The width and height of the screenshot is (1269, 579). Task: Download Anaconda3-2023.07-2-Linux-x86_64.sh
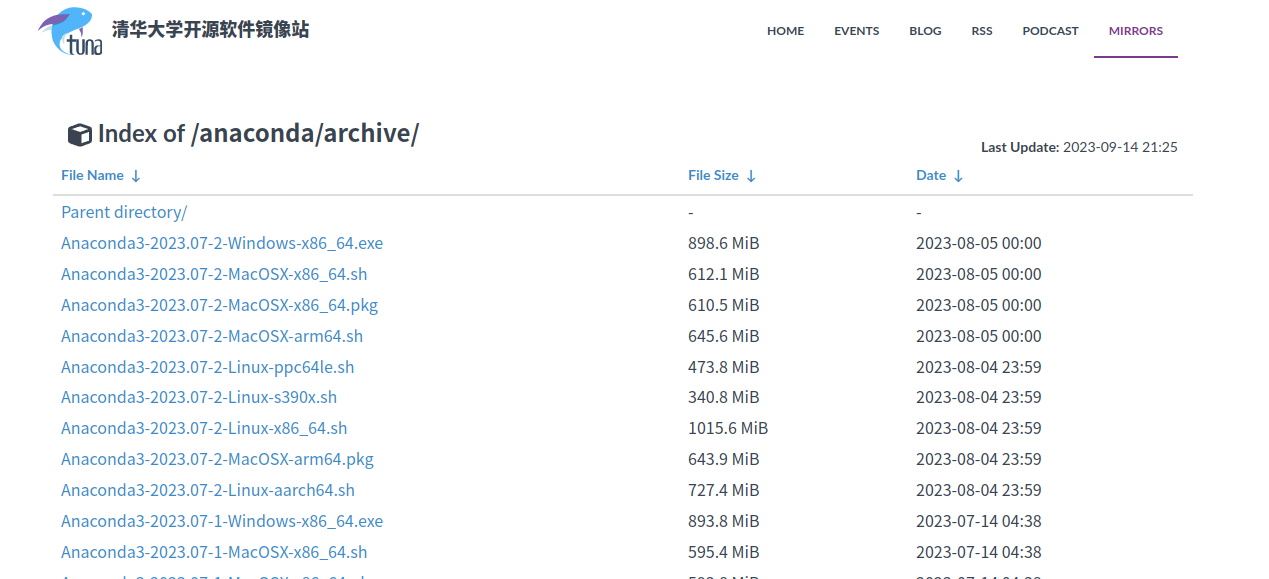tap(204, 428)
